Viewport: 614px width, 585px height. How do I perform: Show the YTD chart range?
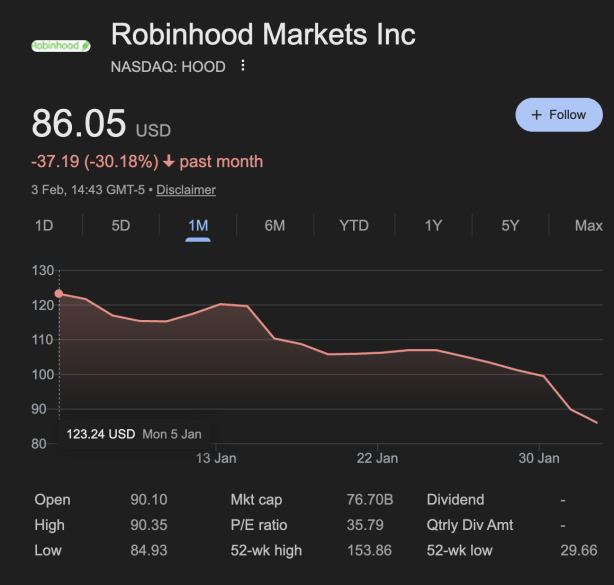point(354,225)
